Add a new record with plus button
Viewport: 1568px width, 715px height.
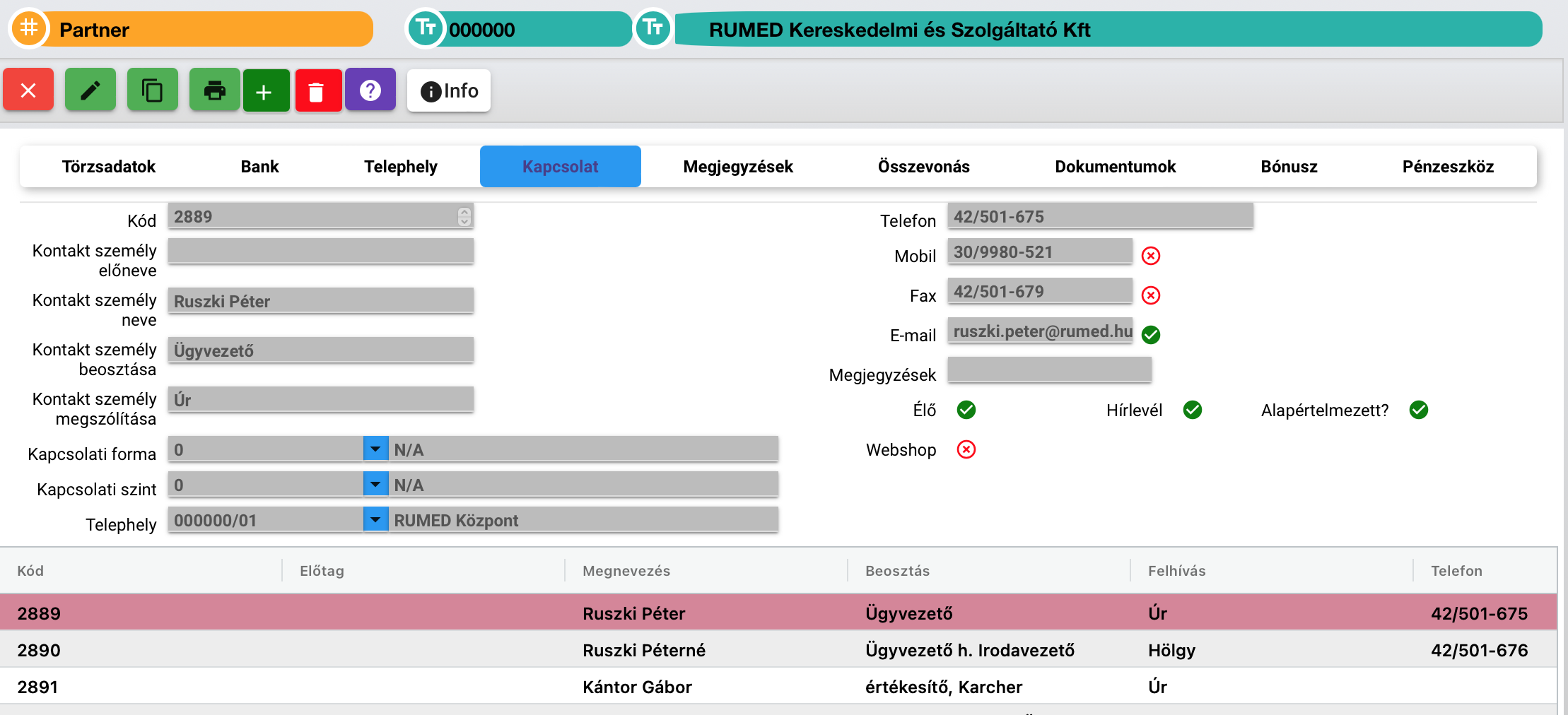pos(267,90)
